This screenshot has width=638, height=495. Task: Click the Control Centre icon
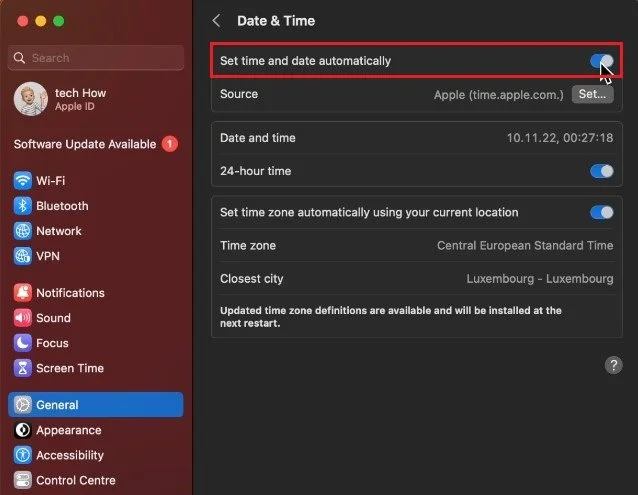coord(23,480)
